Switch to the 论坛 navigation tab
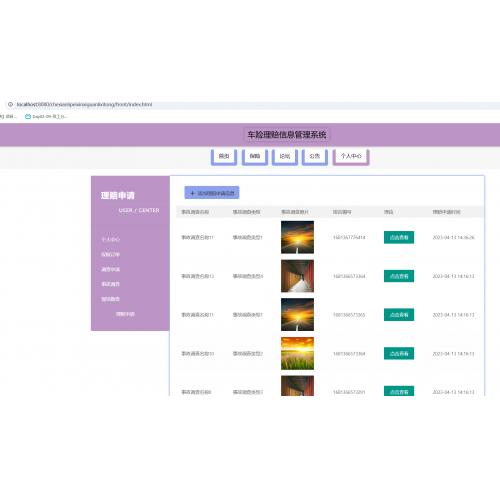Screen dimensions: 500x500 285,156
